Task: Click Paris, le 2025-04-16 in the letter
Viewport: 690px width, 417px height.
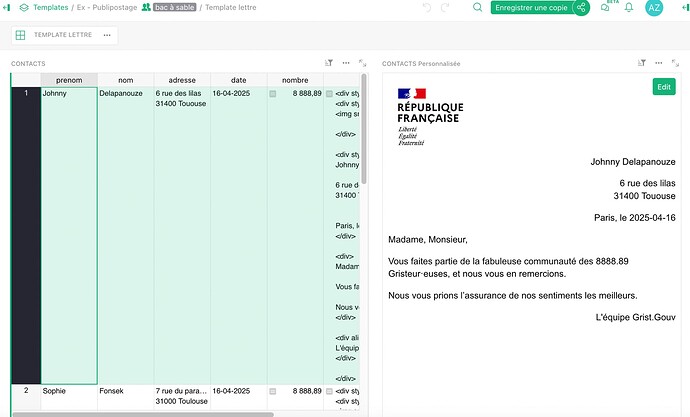Action: [635, 218]
